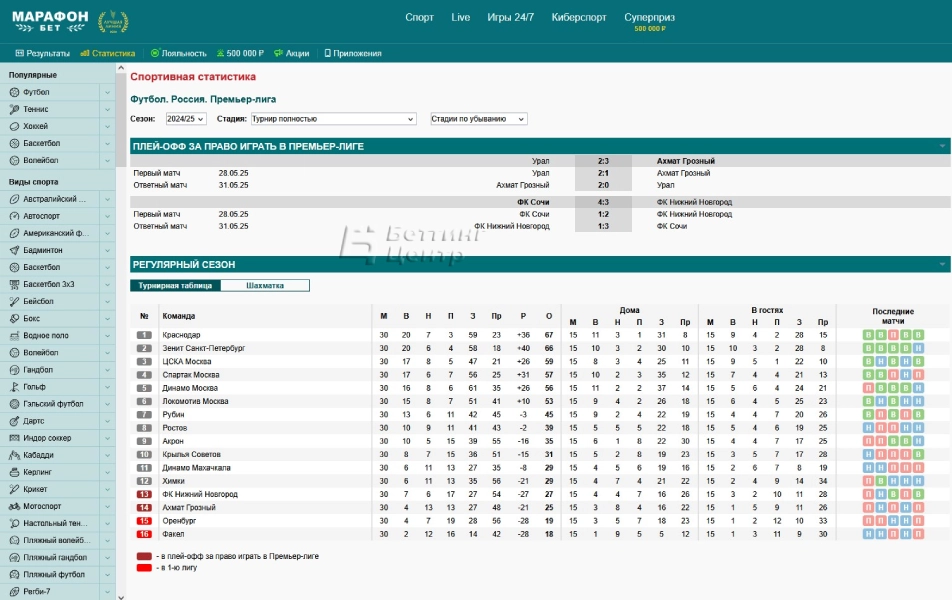952x600 pixels.
Task: Expand the Футбол sidebar chevron
Action: pos(107,92)
